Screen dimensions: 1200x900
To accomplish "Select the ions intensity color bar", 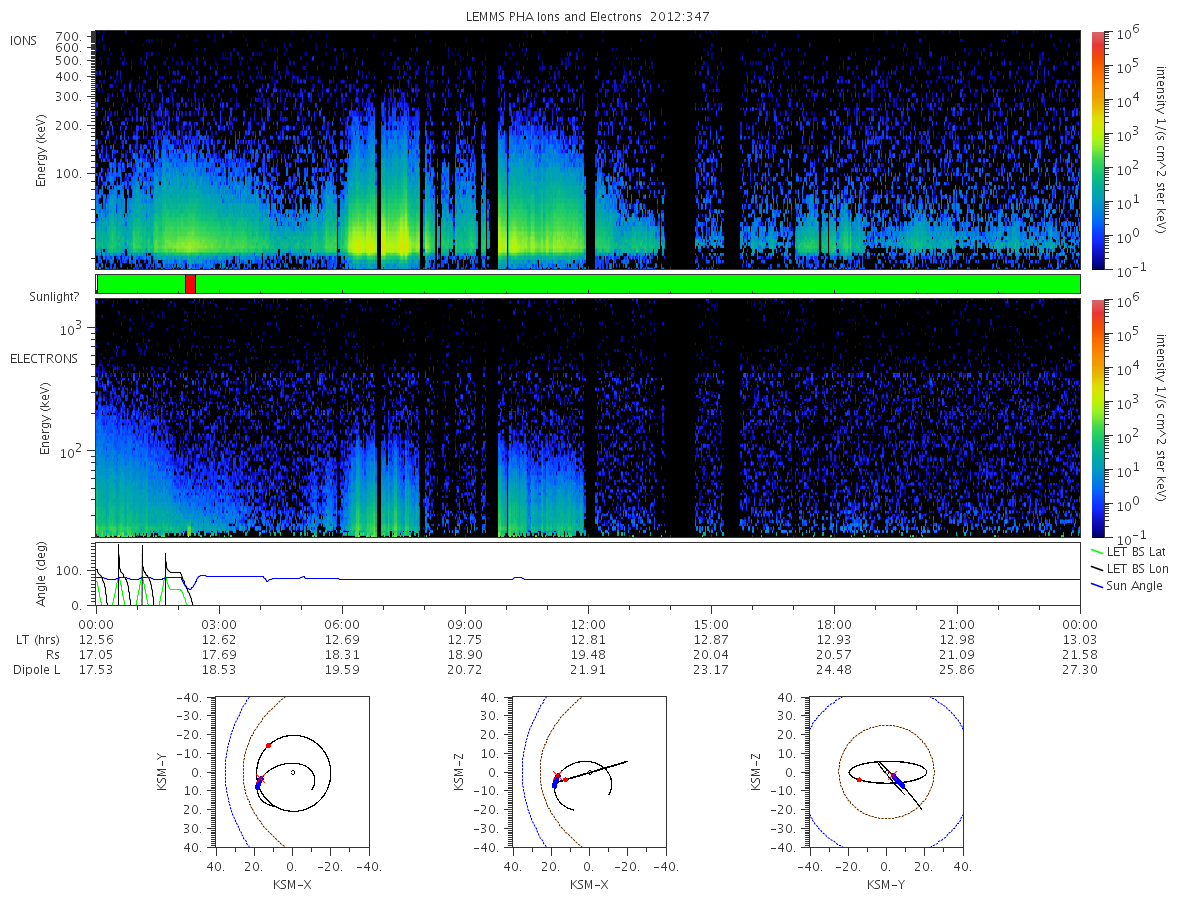I will (x=1097, y=150).
